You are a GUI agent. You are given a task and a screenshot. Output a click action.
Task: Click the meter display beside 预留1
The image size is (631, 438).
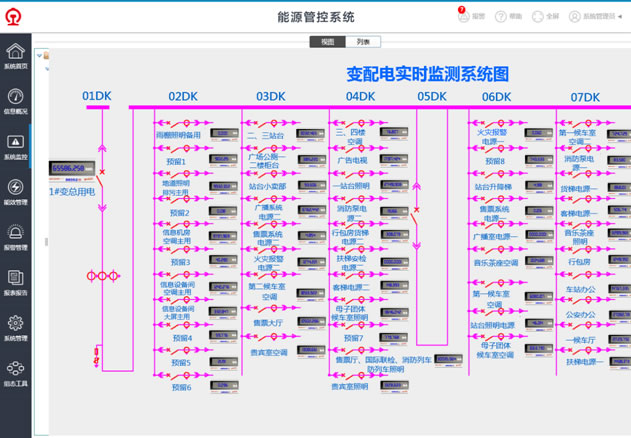click(x=223, y=160)
